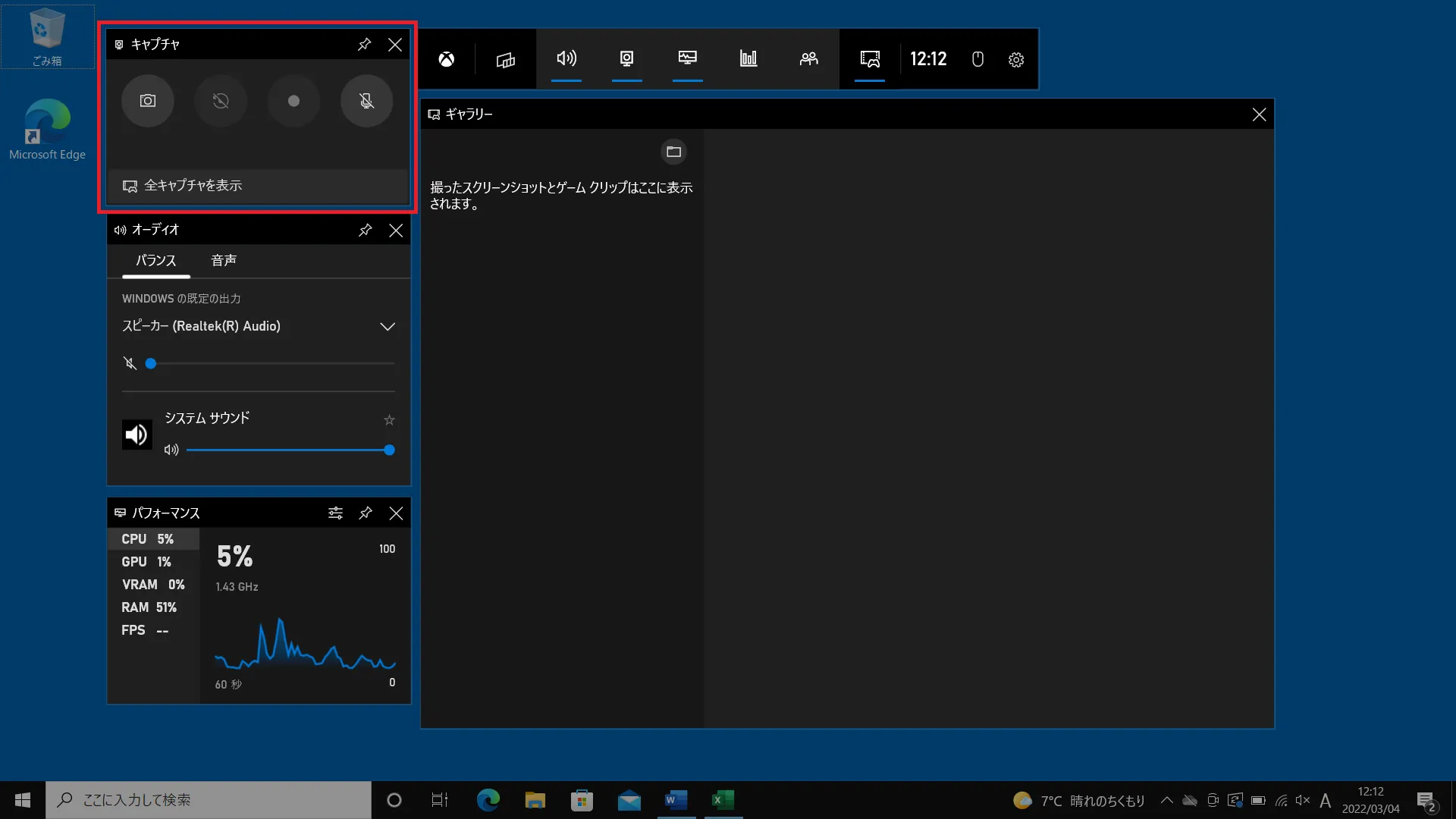The image size is (1456, 819).
Task: Launch Edge from the taskbar
Action: (x=488, y=800)
